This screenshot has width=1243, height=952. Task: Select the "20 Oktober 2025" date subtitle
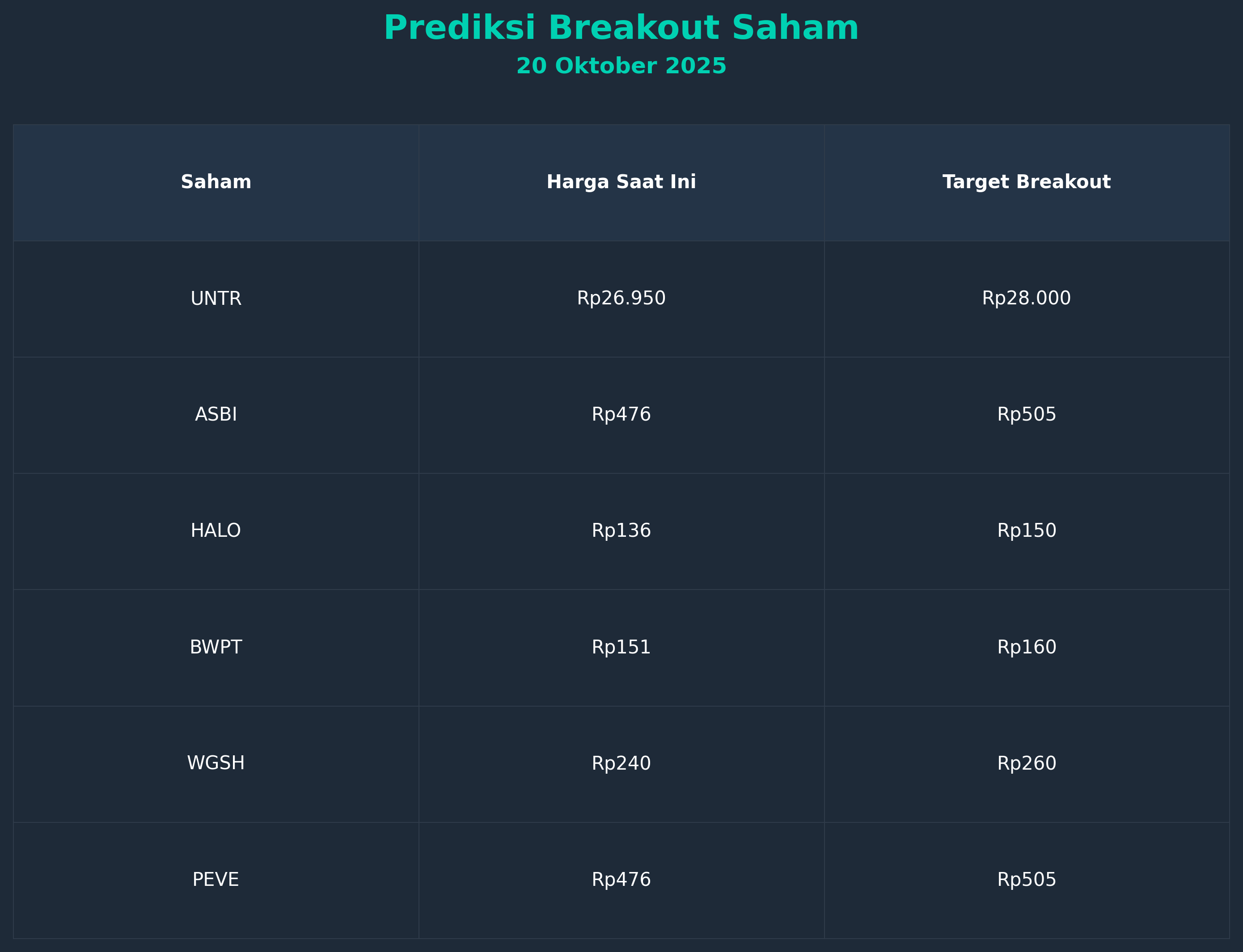621,66
